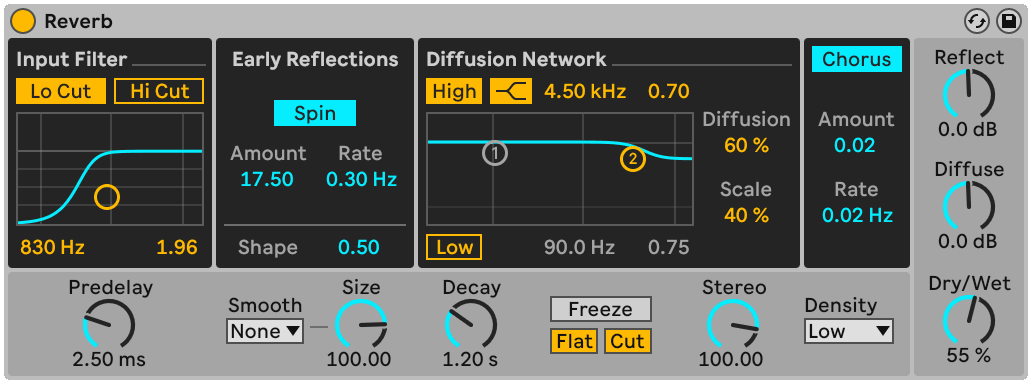This screenshot has width=1032, height=384.
Task: Click the Size knob
Action: [361, 324]
